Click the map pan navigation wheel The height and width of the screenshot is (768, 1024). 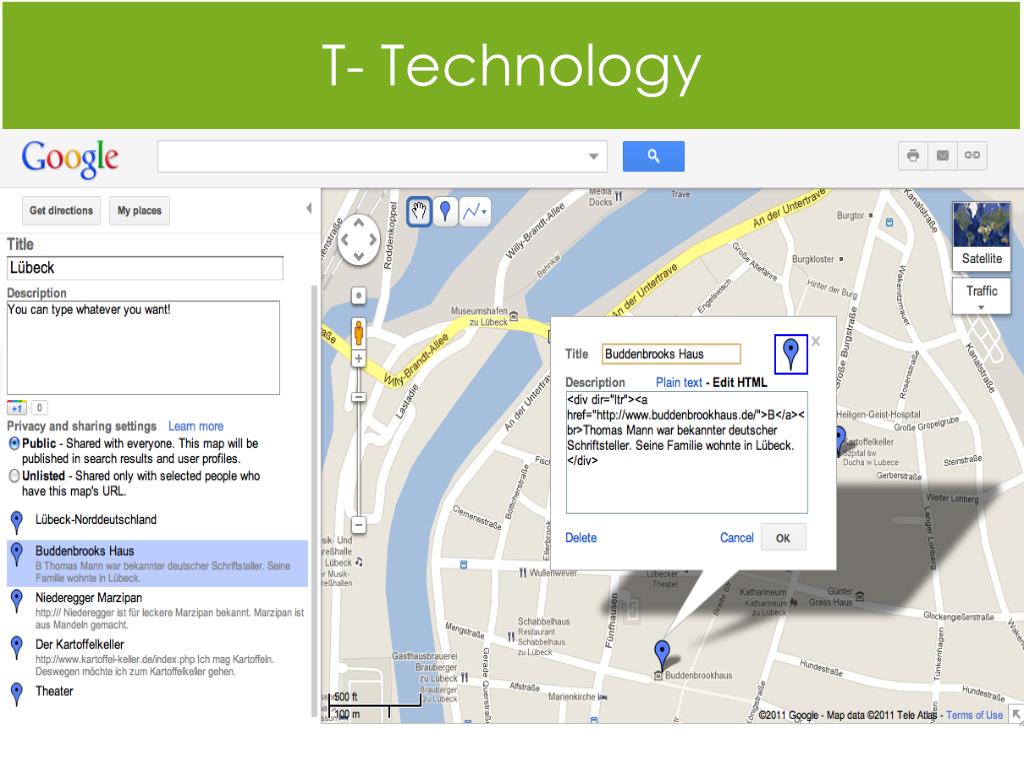tap(359, 240)
